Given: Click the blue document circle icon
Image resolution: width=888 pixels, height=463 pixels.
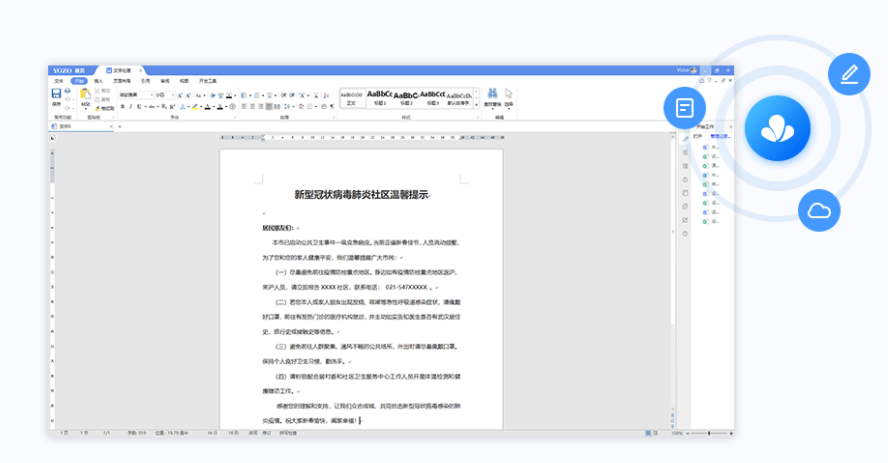Looking at the screenshot, I should click(x=684, y=107).
